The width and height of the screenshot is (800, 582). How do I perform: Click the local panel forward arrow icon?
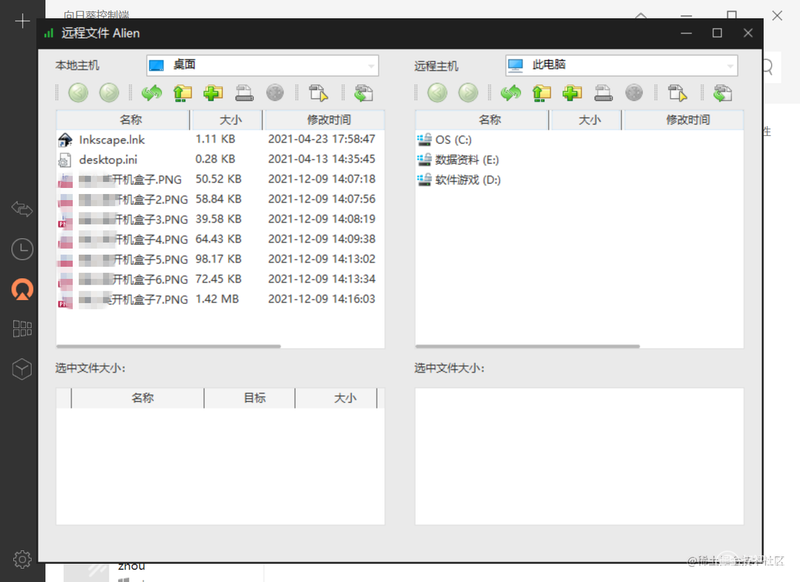[x=109, y=93]
